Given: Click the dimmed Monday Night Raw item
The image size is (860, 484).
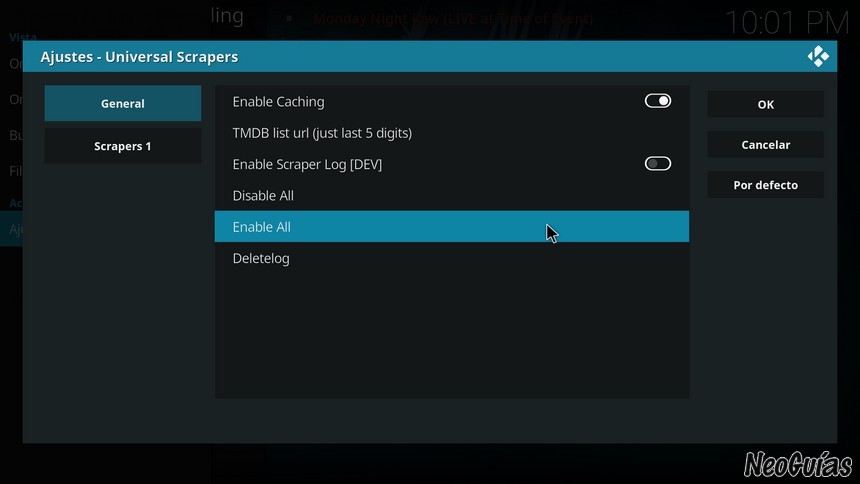Looking at the screenshot, I should 453,19.
